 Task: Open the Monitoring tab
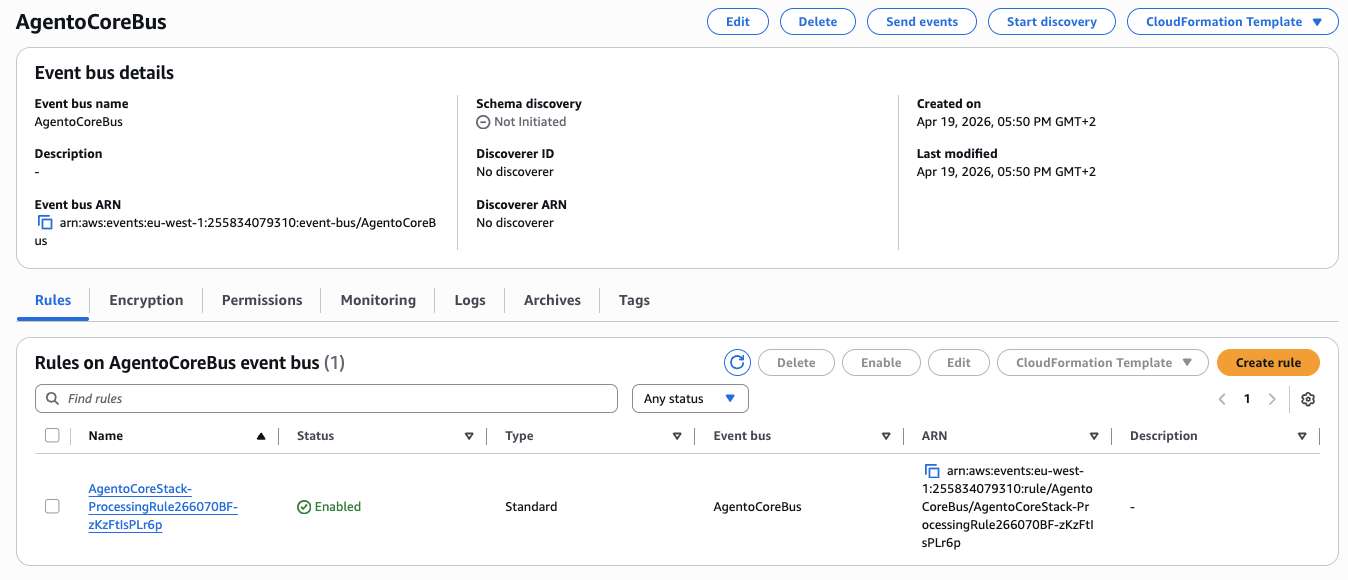click(378, 300)
